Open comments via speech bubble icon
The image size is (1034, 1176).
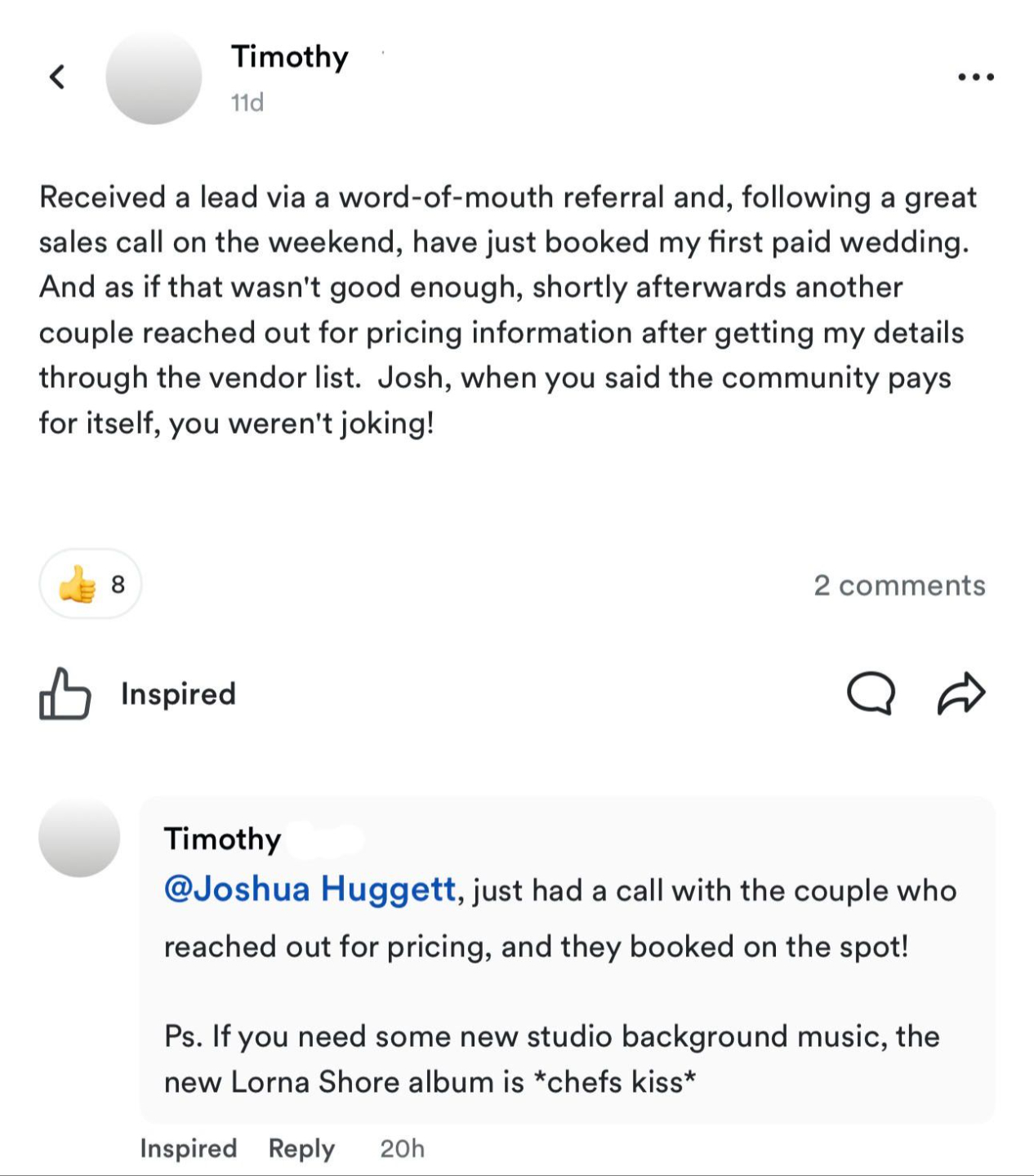click(x=871, y=694)
